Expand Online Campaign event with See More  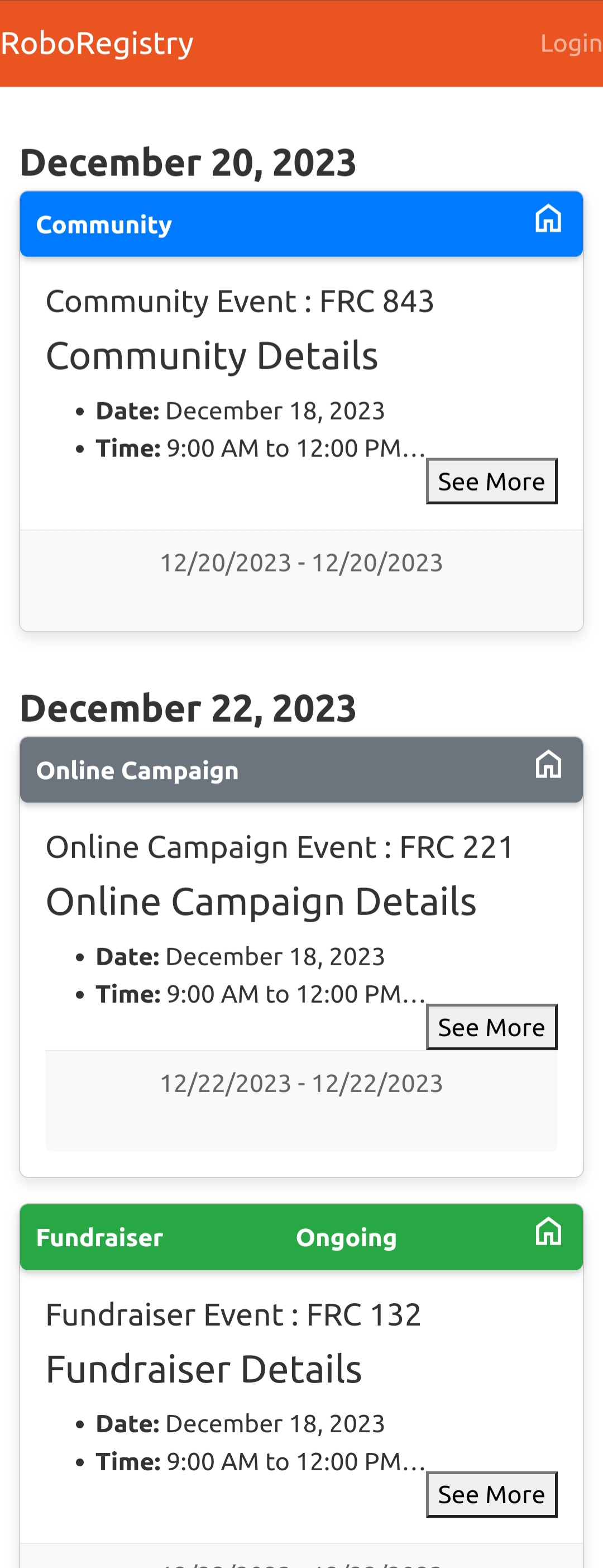491,1027
